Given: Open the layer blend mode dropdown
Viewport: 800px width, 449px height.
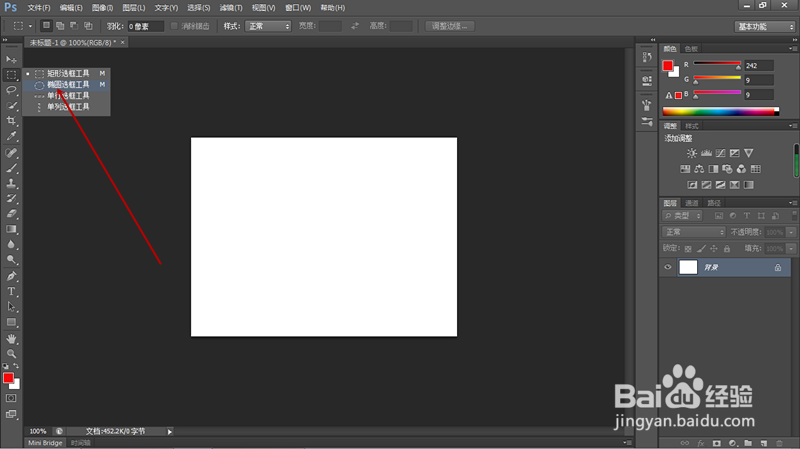Looking at the screenshot, I should pyautogui.click(x=694, y=232).
